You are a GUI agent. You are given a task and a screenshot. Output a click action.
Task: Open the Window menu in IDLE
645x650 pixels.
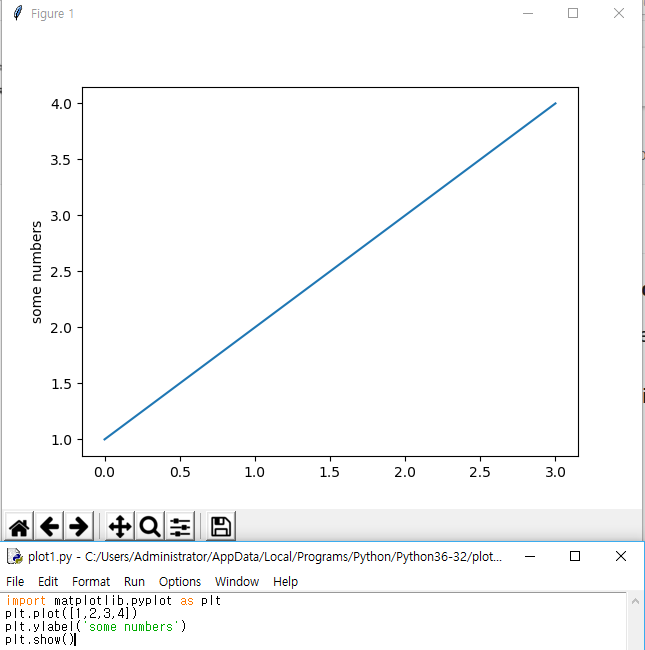click(x=237, y=582)
